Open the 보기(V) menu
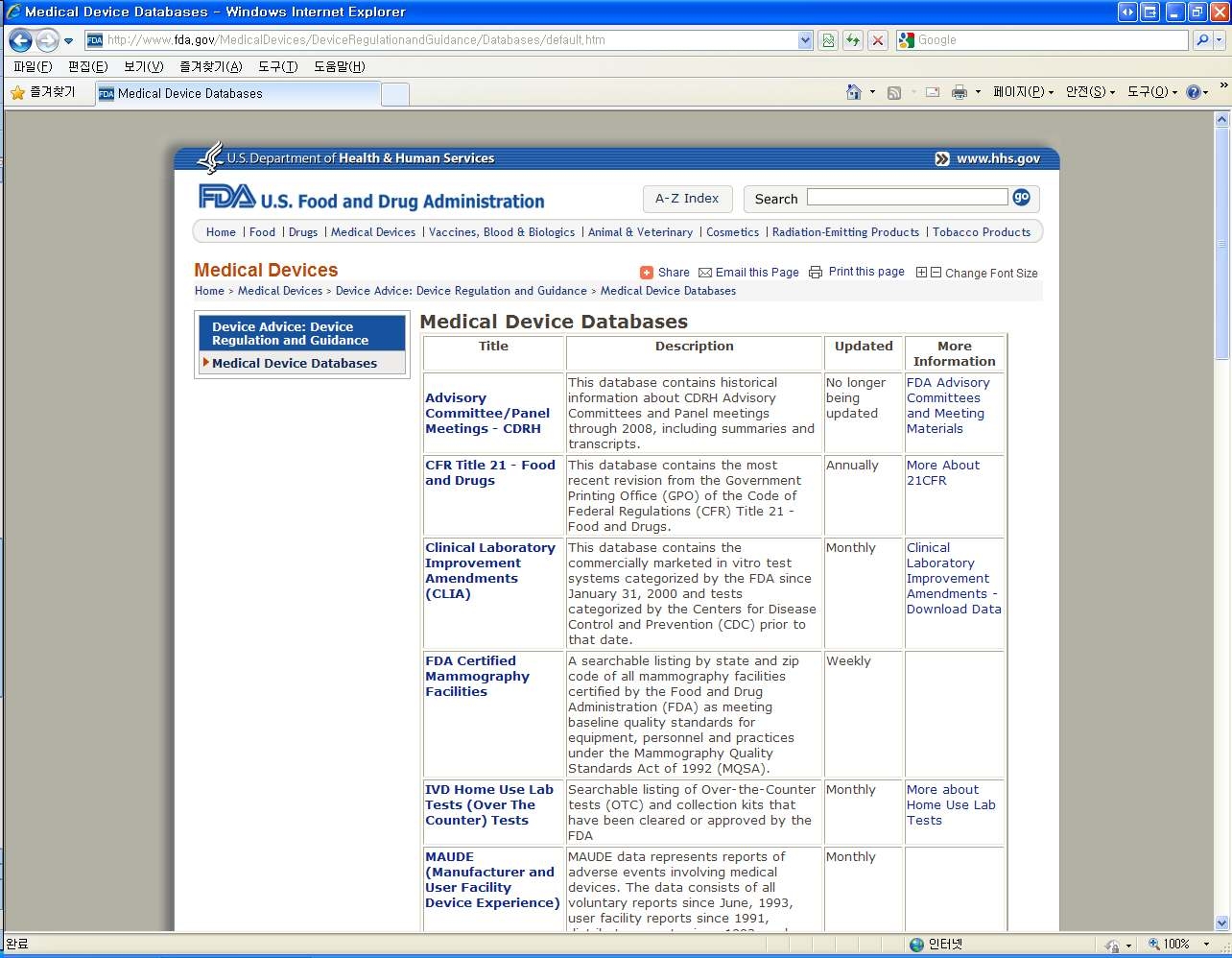The width and height of the screenshot is (1232, 958). 143,66
